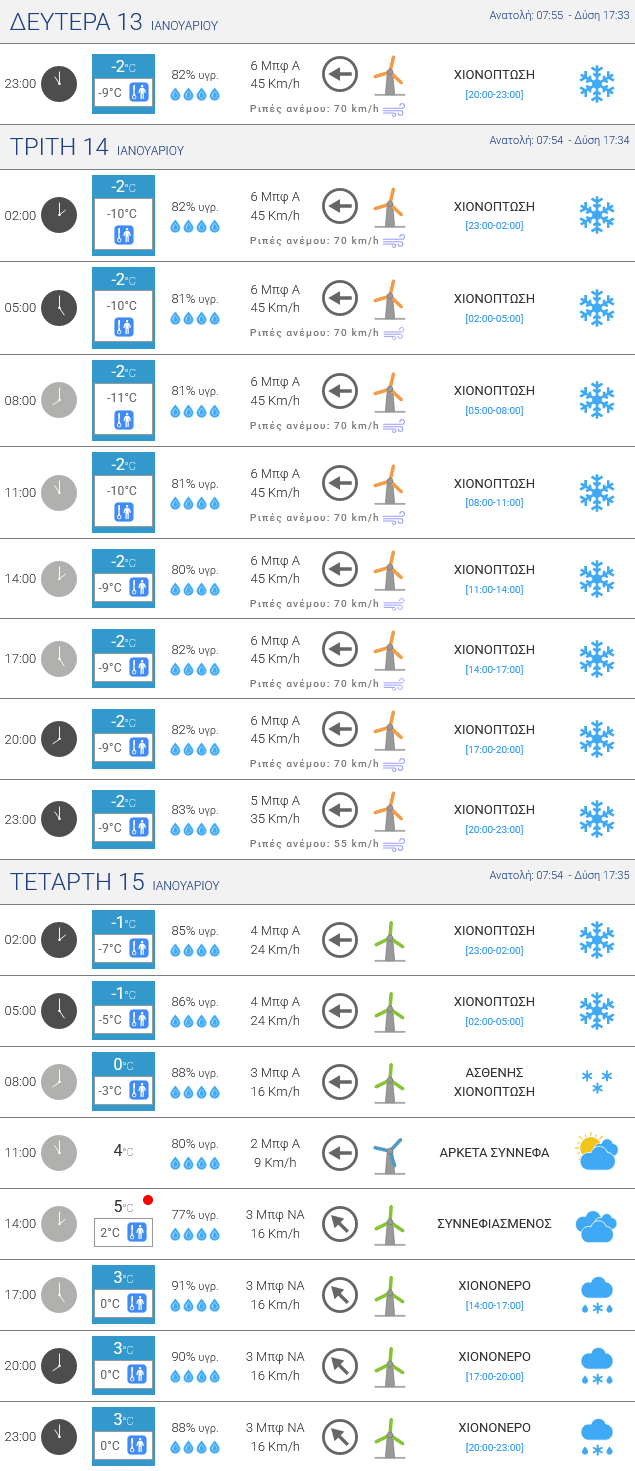
Task: Click the snowflake icon in Monday's 23:00 row
Action: click(x=597, y=84)
